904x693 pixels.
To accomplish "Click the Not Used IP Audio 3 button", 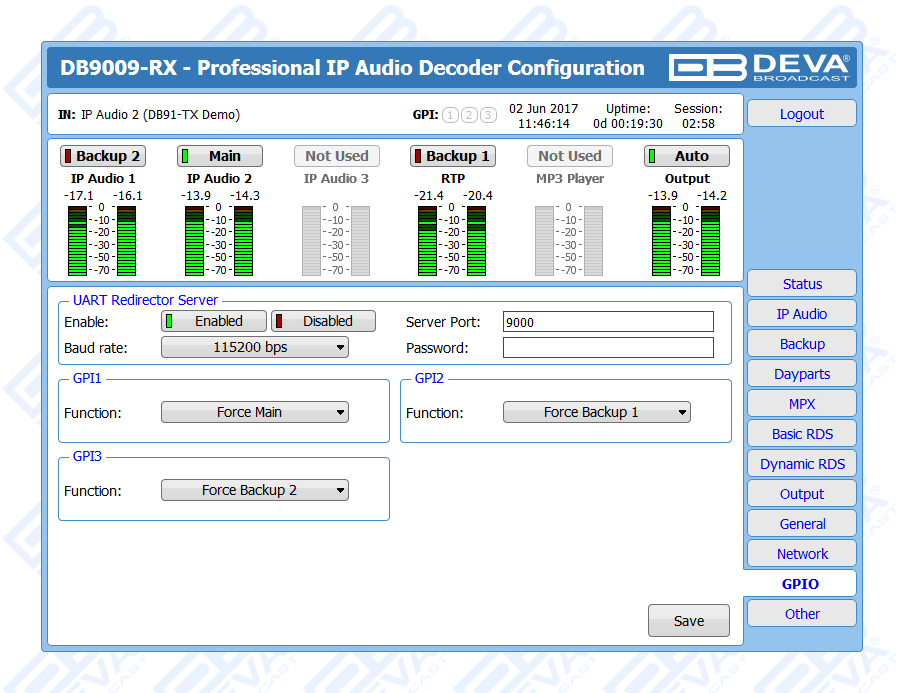I will [x=336, y=156].
